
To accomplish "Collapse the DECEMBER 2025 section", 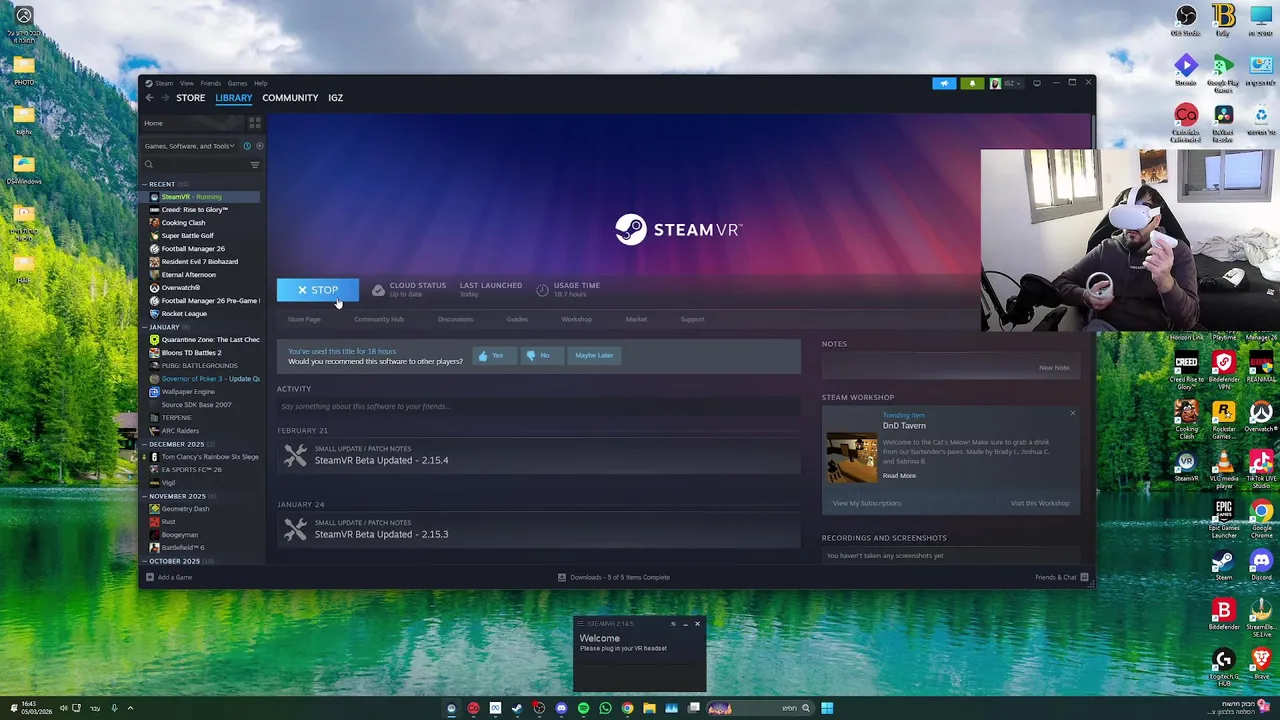I will click(x=144, y=444).
